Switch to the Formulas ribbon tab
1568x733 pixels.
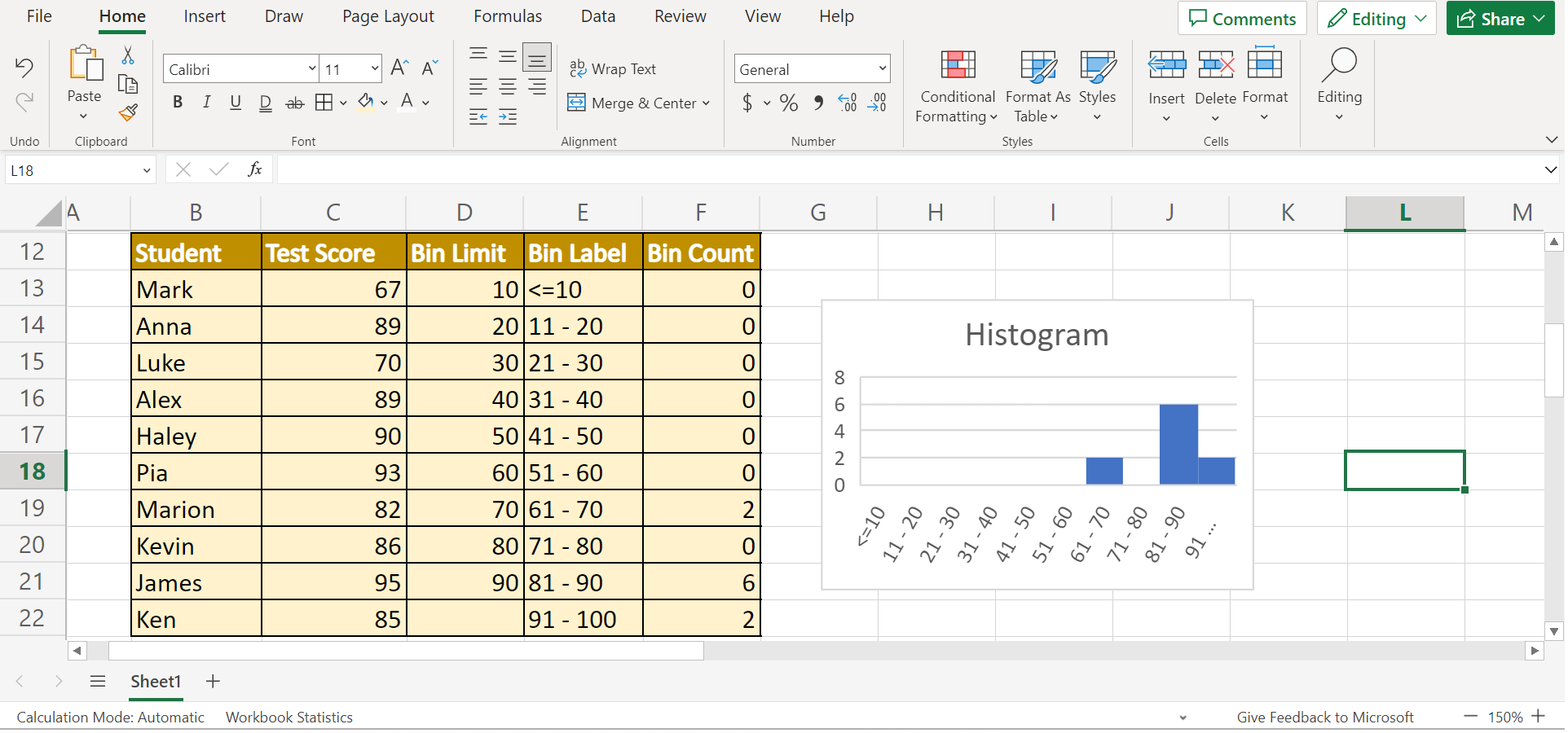[507, 16]
